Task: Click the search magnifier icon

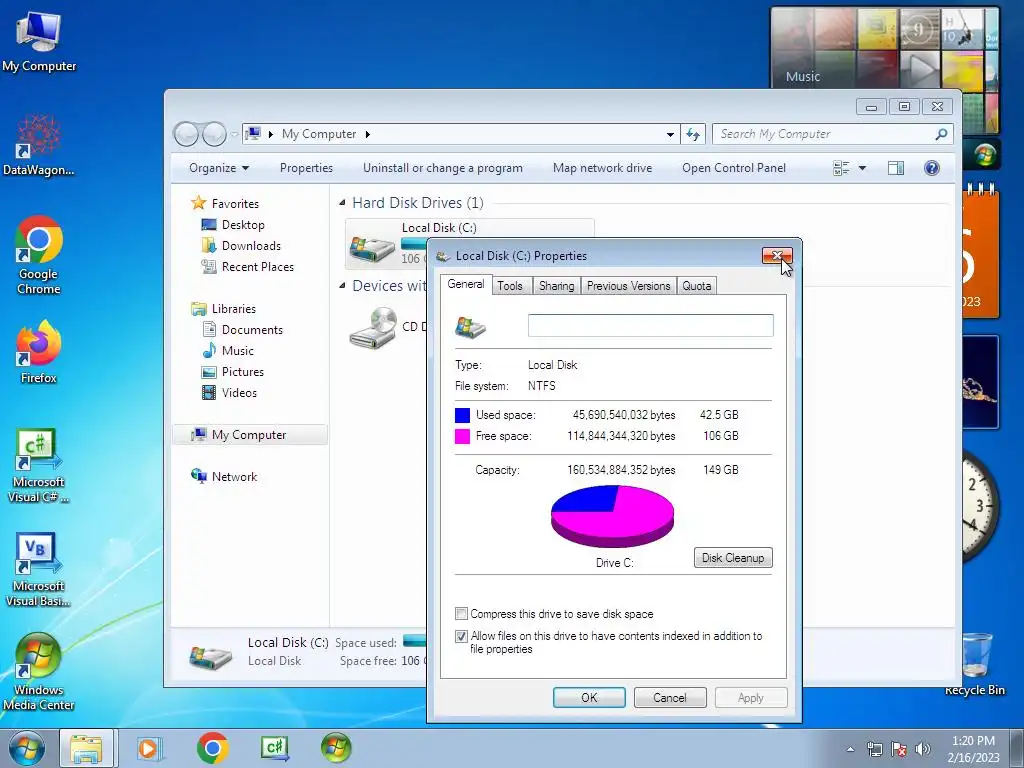Action: 941,134
